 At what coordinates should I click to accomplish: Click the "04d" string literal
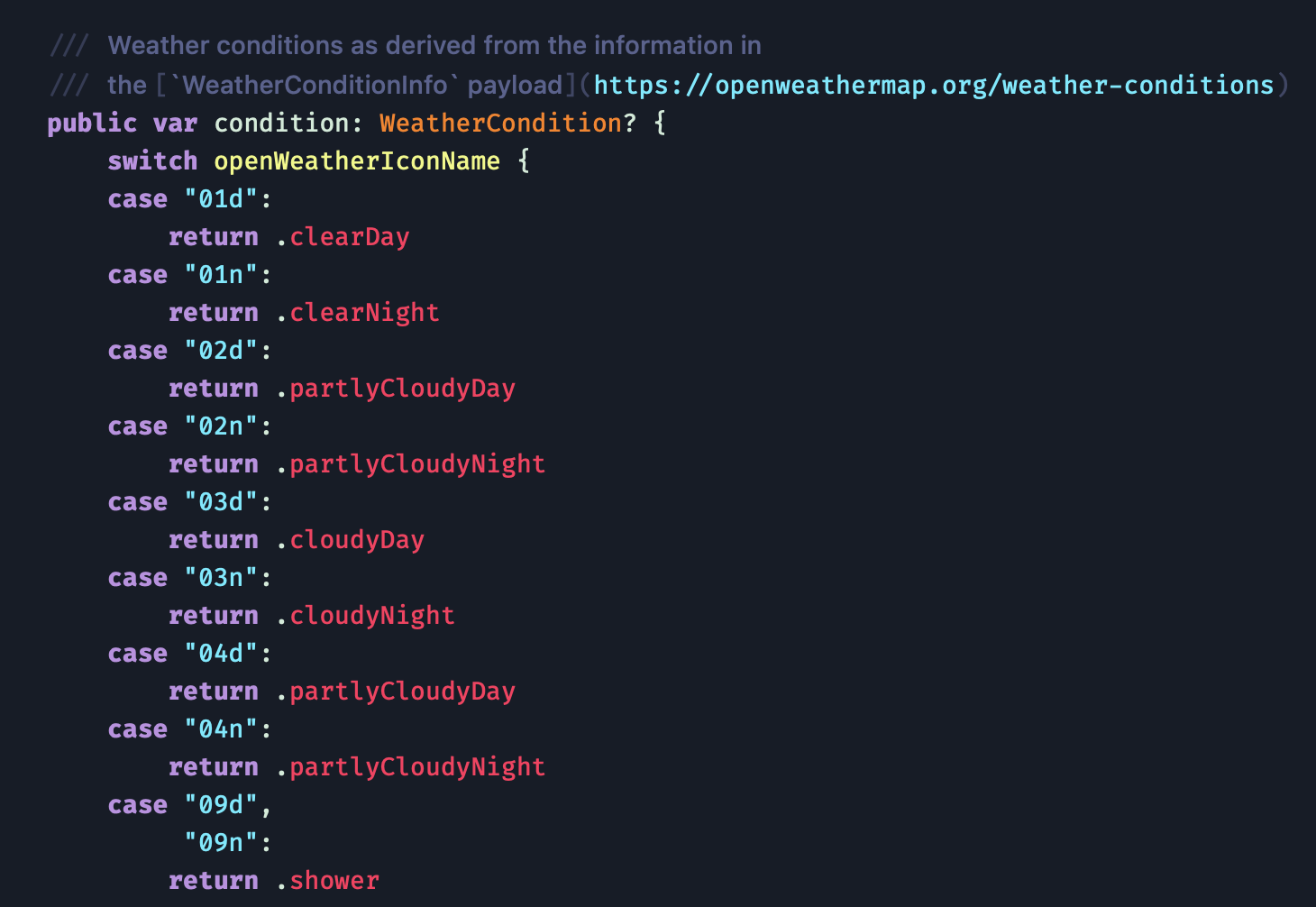point(222,653)
